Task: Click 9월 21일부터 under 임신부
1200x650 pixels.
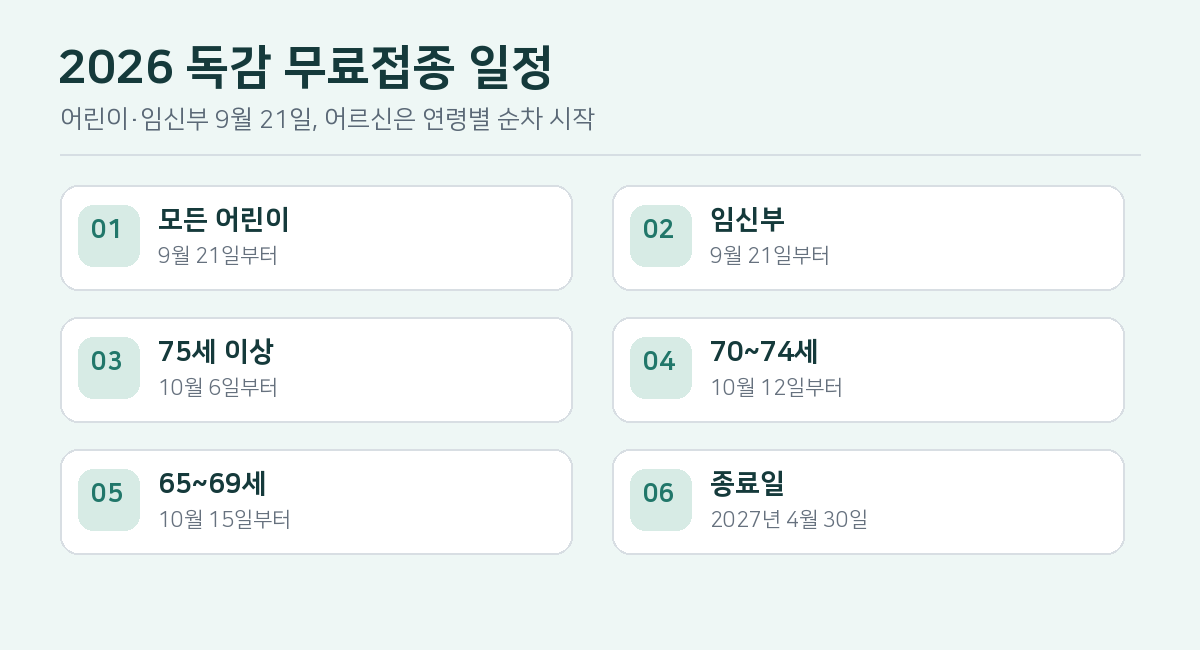Action: pos(770,255)
